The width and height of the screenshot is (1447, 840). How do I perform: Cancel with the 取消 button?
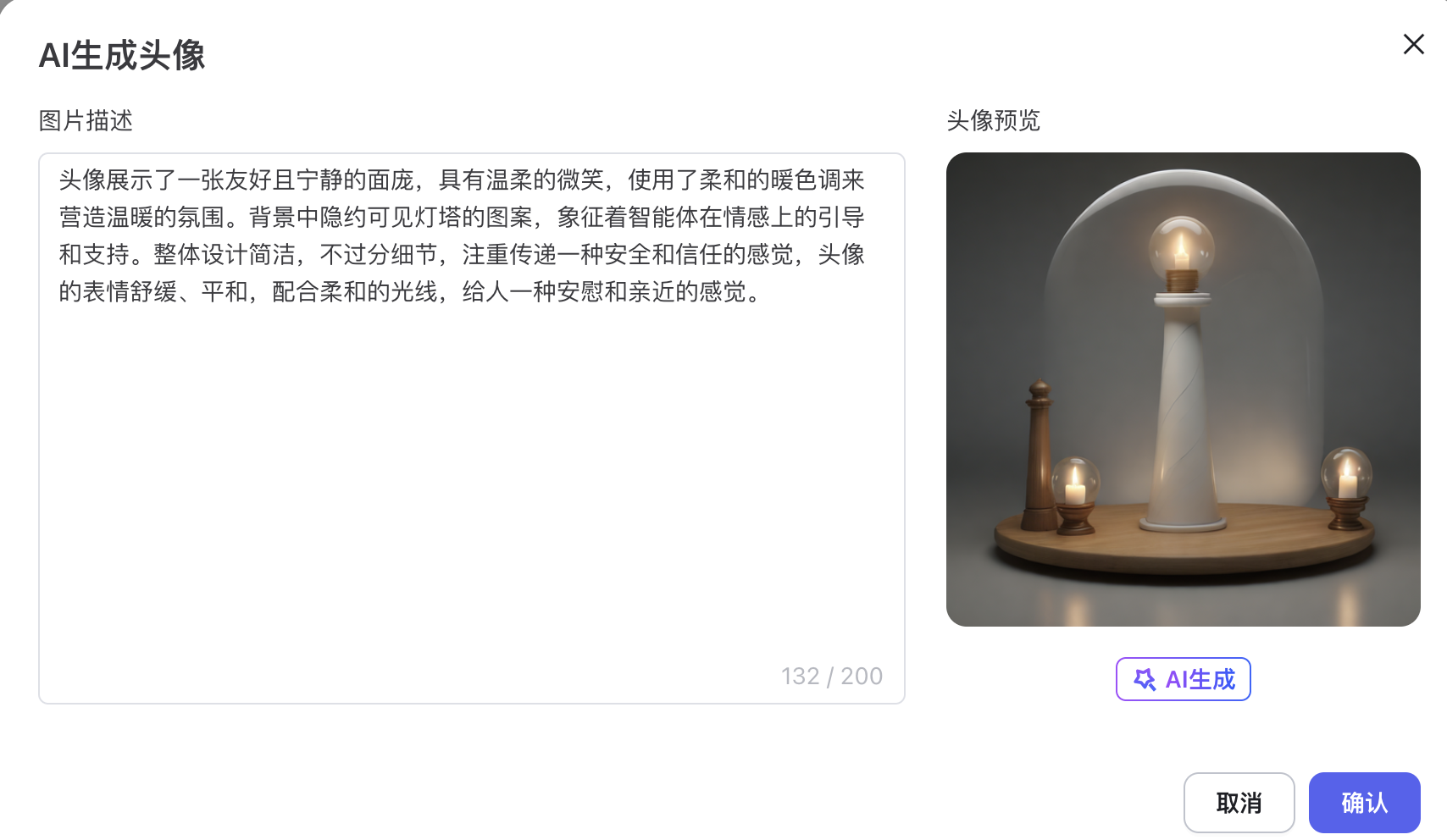1239,803
